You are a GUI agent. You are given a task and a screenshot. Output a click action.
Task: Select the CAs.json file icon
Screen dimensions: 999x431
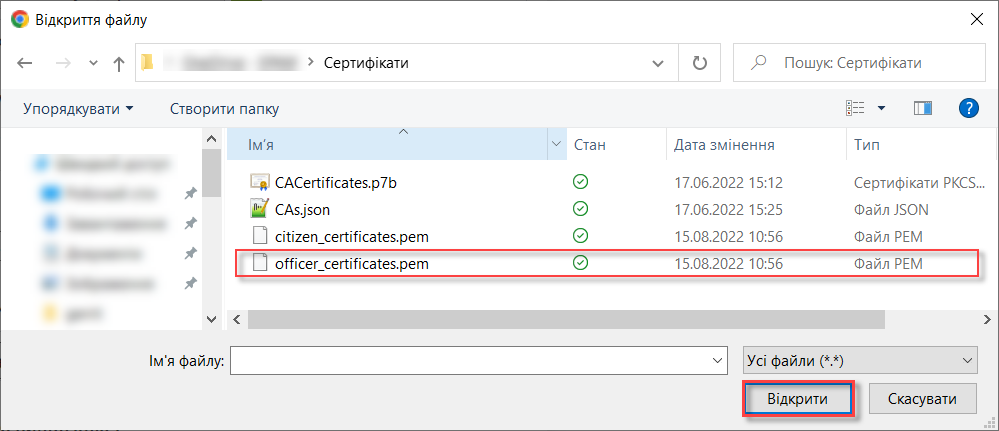259,209
